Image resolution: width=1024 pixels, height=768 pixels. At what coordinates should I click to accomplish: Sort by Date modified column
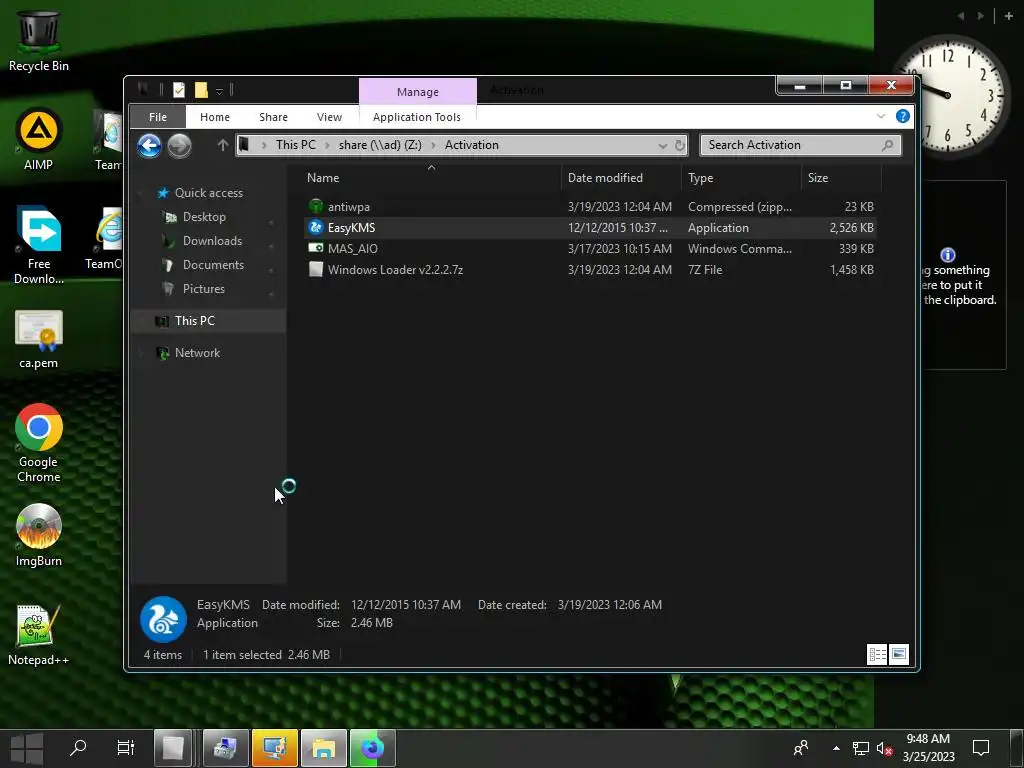coord(605,178)
